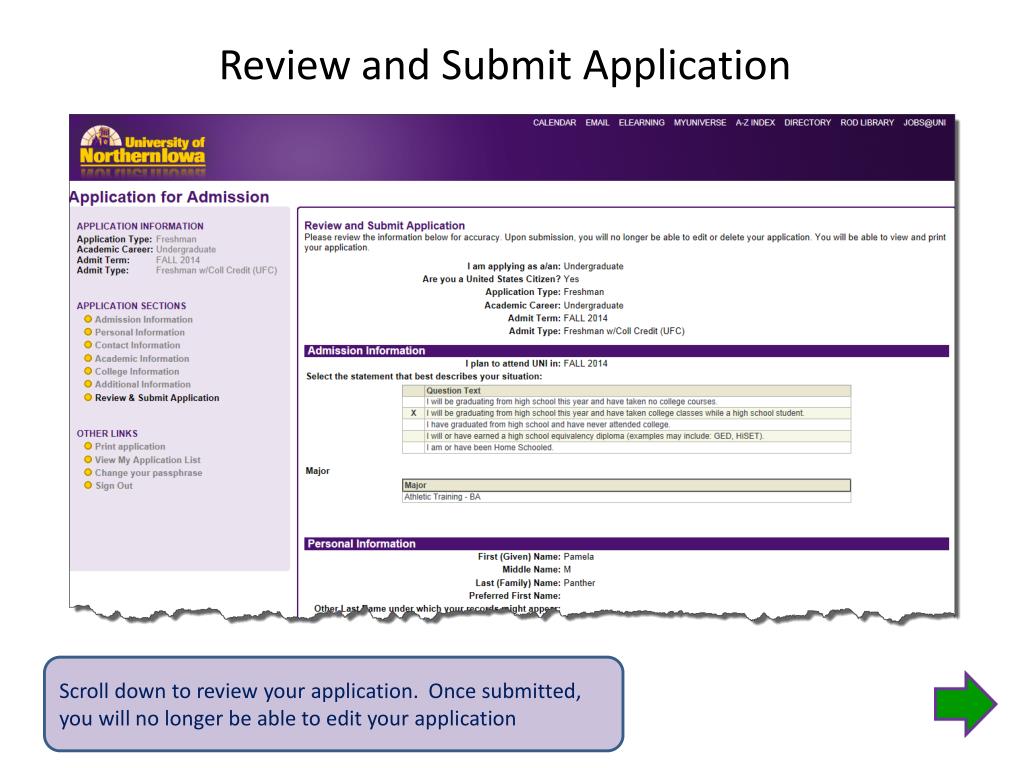
Task: Click bullet icon beside Sign Out
Action: (x=88, y=485)
